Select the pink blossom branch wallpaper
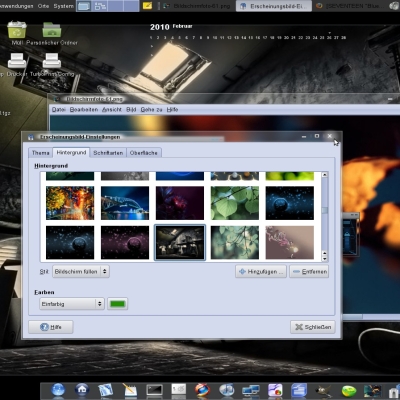Image resolution: width=400 pixels, height=400 pixels. point(290,243)
